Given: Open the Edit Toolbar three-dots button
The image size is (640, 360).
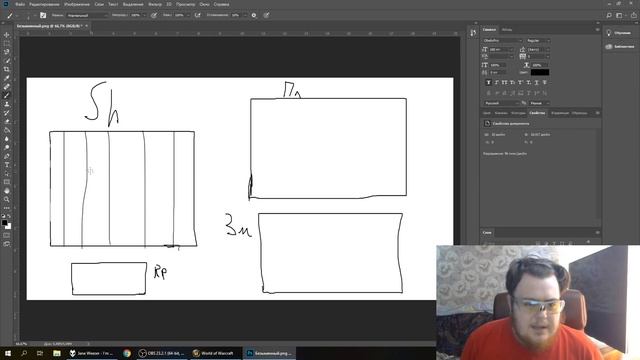Looking at the screenshot, I should [x=7, y=208].
